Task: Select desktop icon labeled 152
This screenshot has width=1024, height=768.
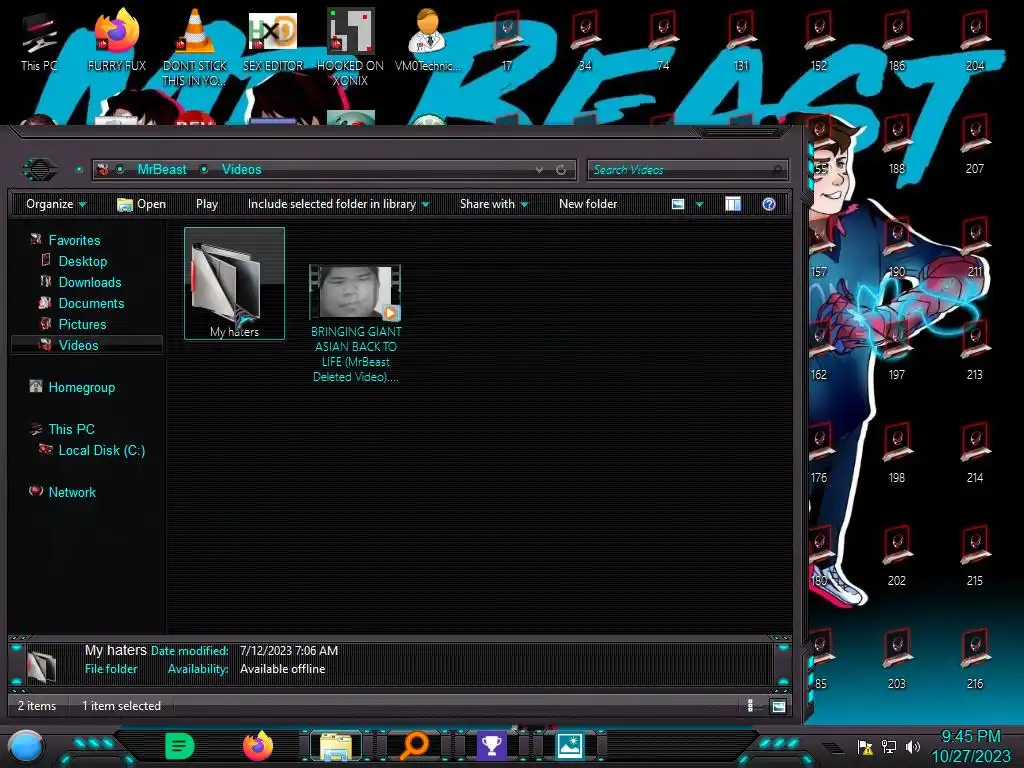Action: tap(819, 41)
